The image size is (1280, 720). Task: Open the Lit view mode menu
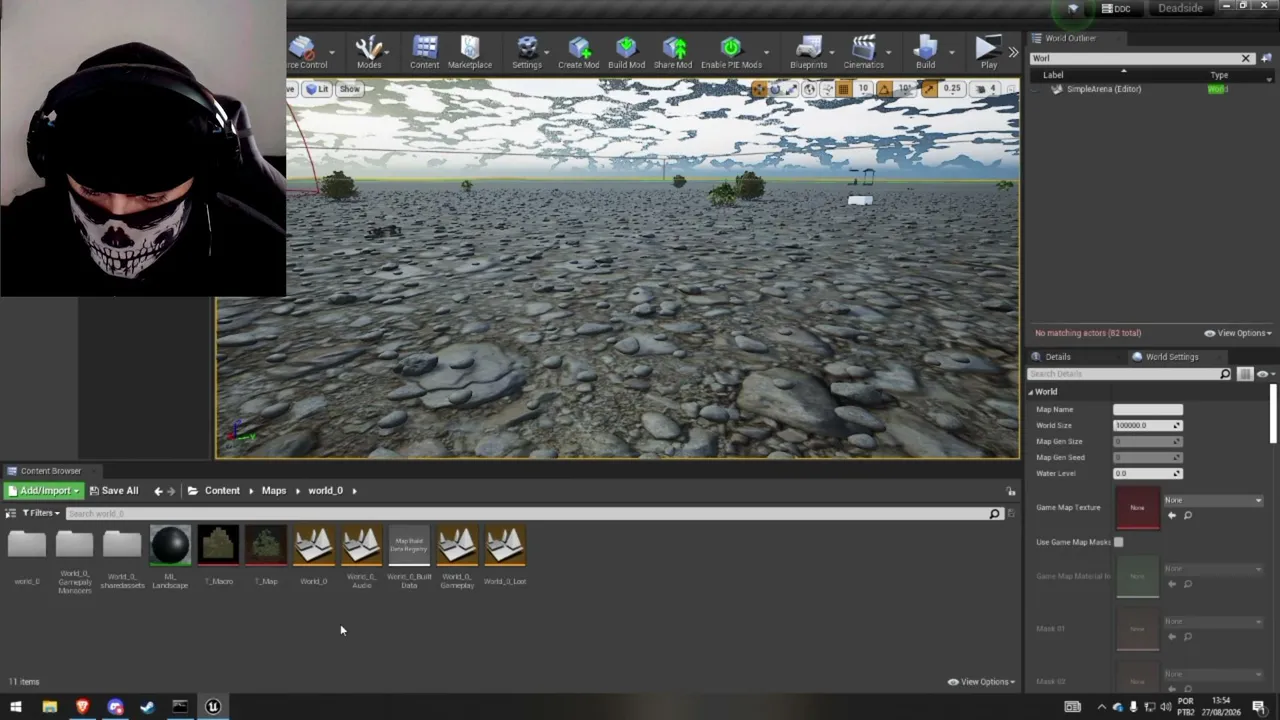pyautogui.click(x=318, y=89)
